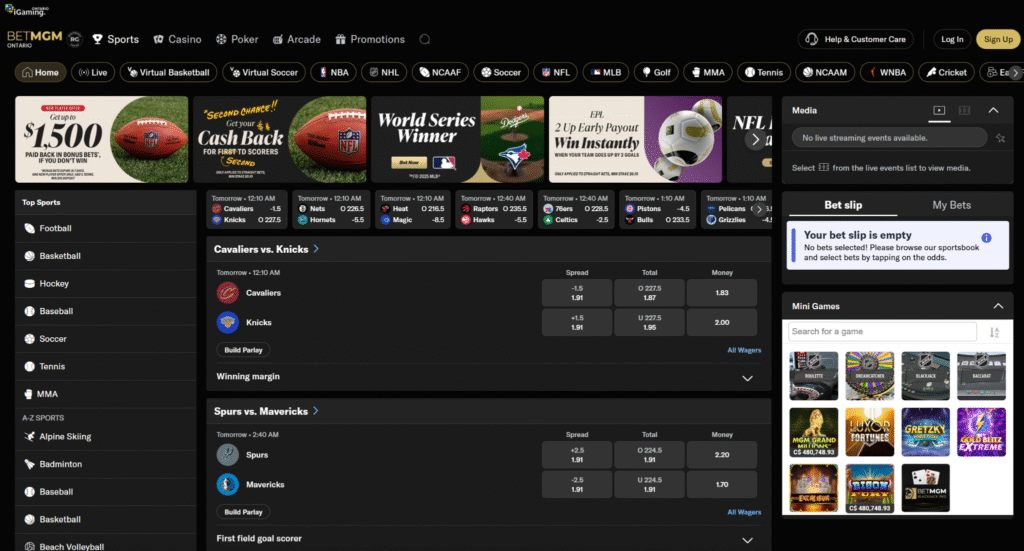Click the bet slip info icon
1024x551 pixels.
coord(986,238)
